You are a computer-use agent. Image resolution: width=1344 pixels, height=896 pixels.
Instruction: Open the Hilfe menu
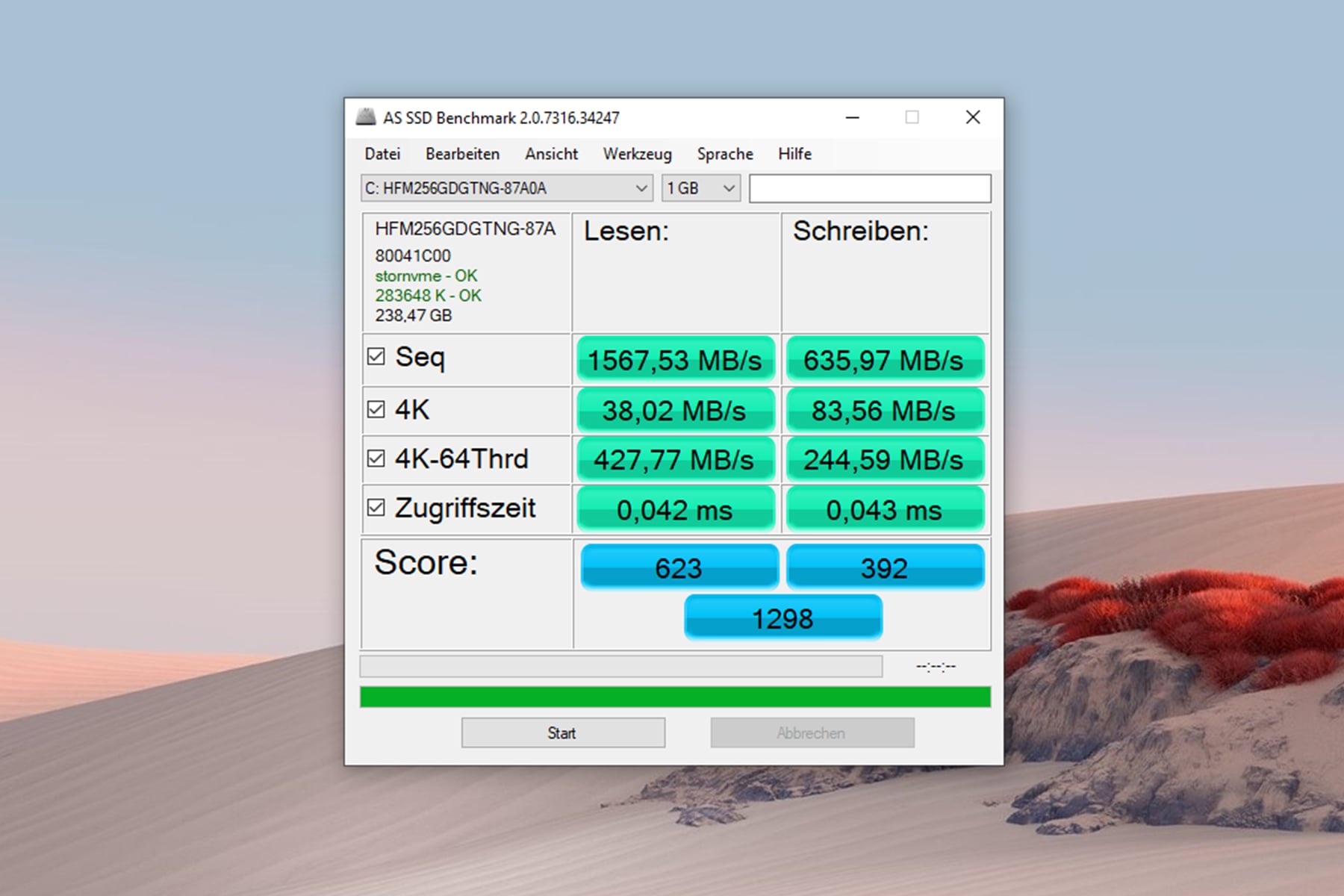pos(794,154)
